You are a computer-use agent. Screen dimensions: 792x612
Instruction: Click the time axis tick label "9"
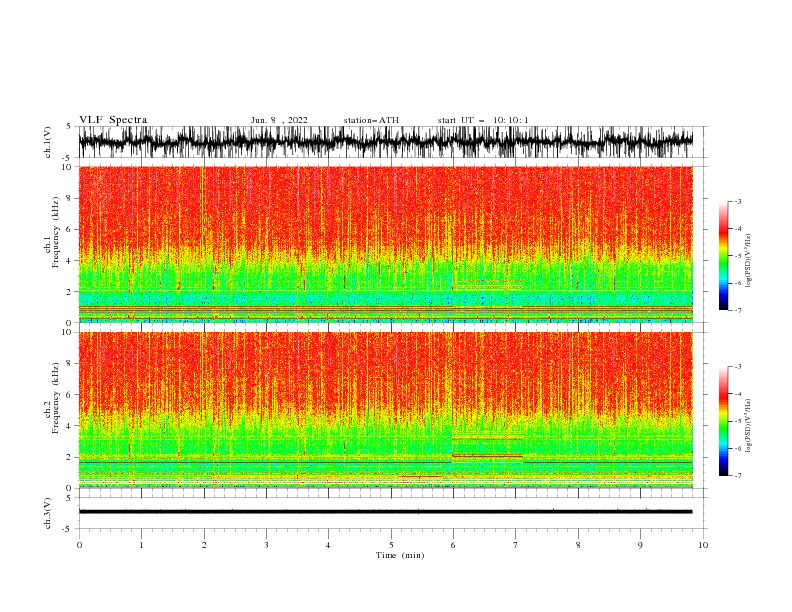(640, 545)
